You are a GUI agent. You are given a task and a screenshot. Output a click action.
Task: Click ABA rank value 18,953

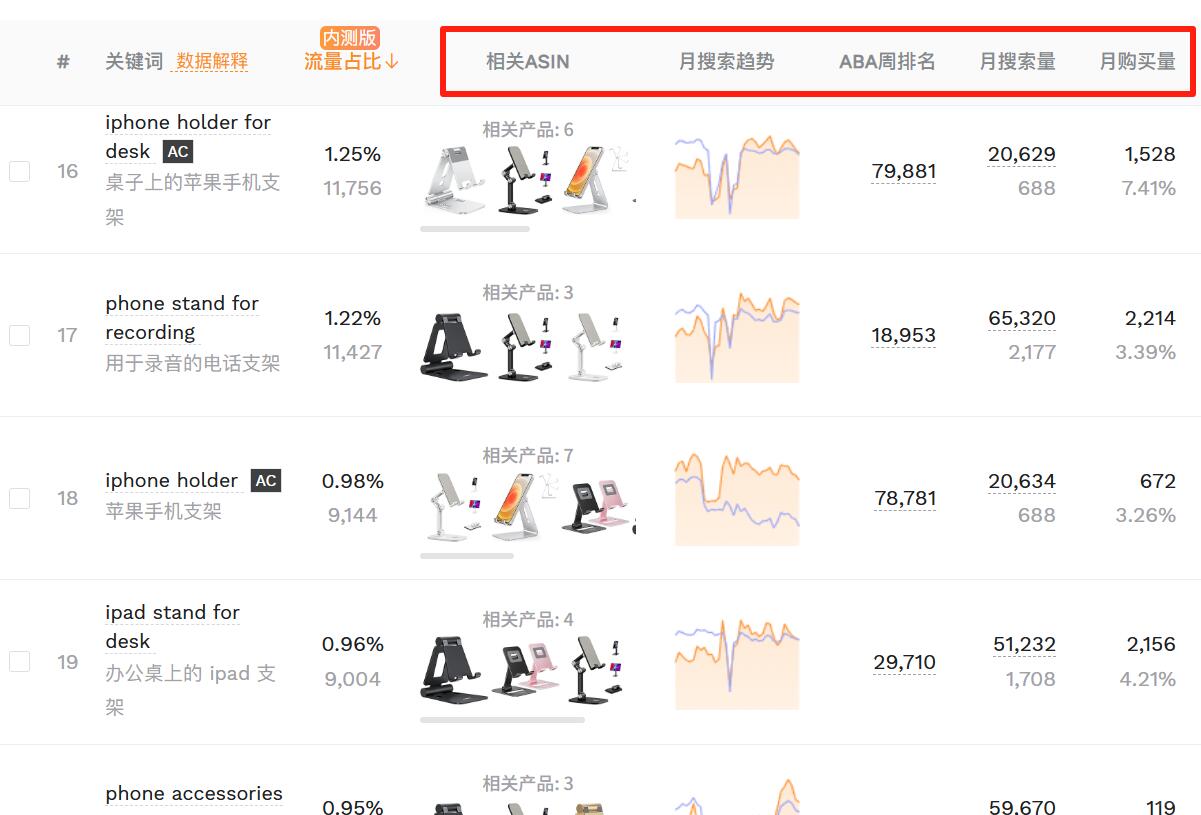pyautogui.click(x=903, y=335)
